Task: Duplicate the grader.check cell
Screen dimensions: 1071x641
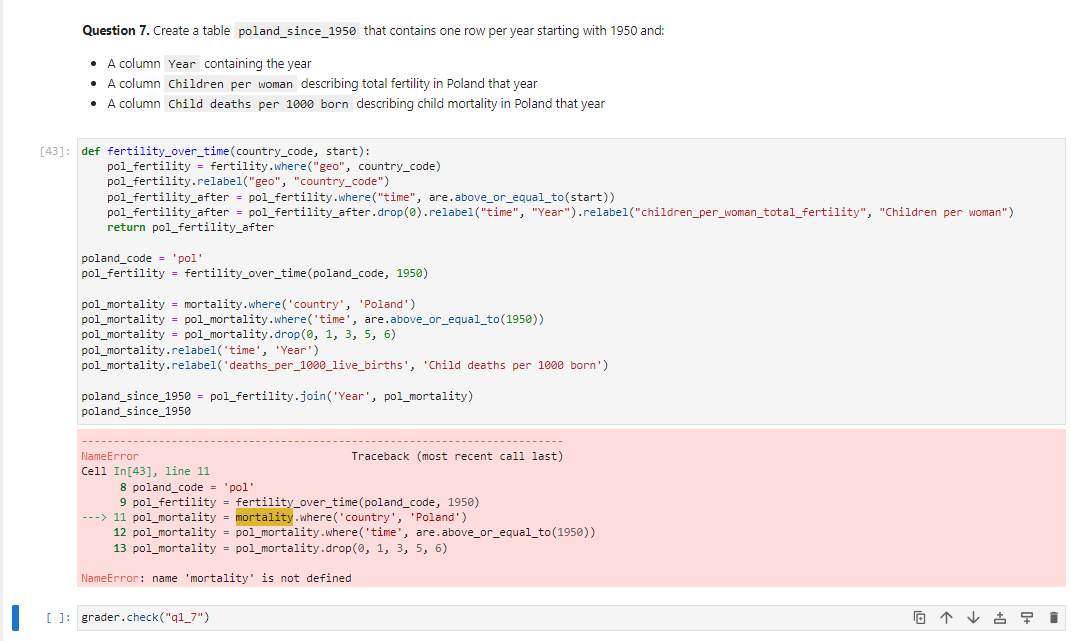Action: coord(920,618)
